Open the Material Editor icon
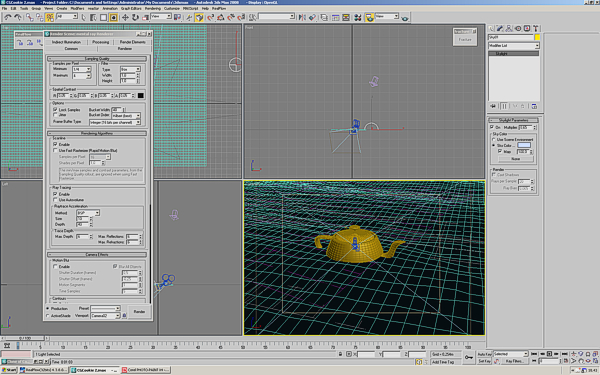 pos(358,17)
